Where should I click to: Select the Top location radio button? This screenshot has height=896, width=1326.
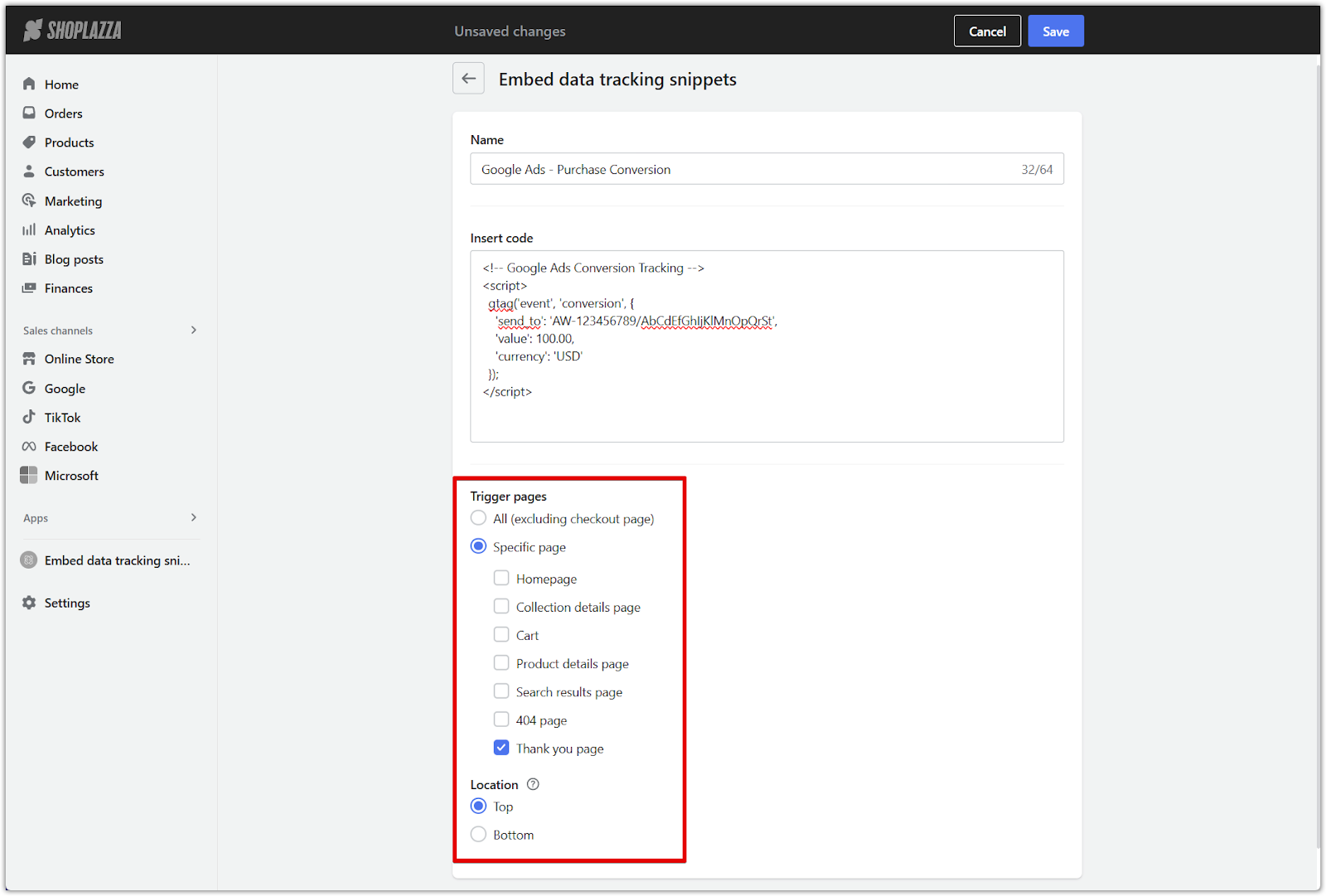coord(478,806)
